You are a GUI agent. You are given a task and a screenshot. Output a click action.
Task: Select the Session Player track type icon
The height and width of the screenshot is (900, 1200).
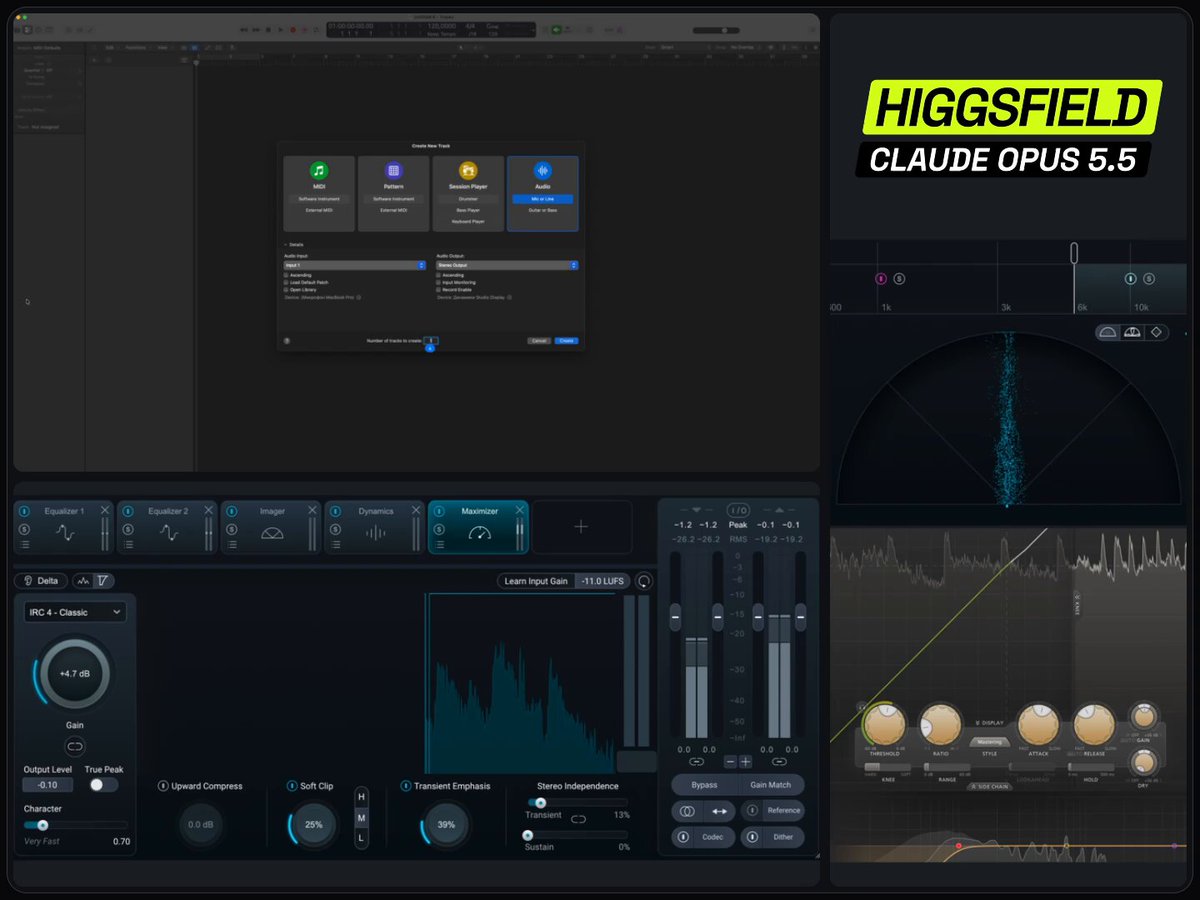(468, 171)
